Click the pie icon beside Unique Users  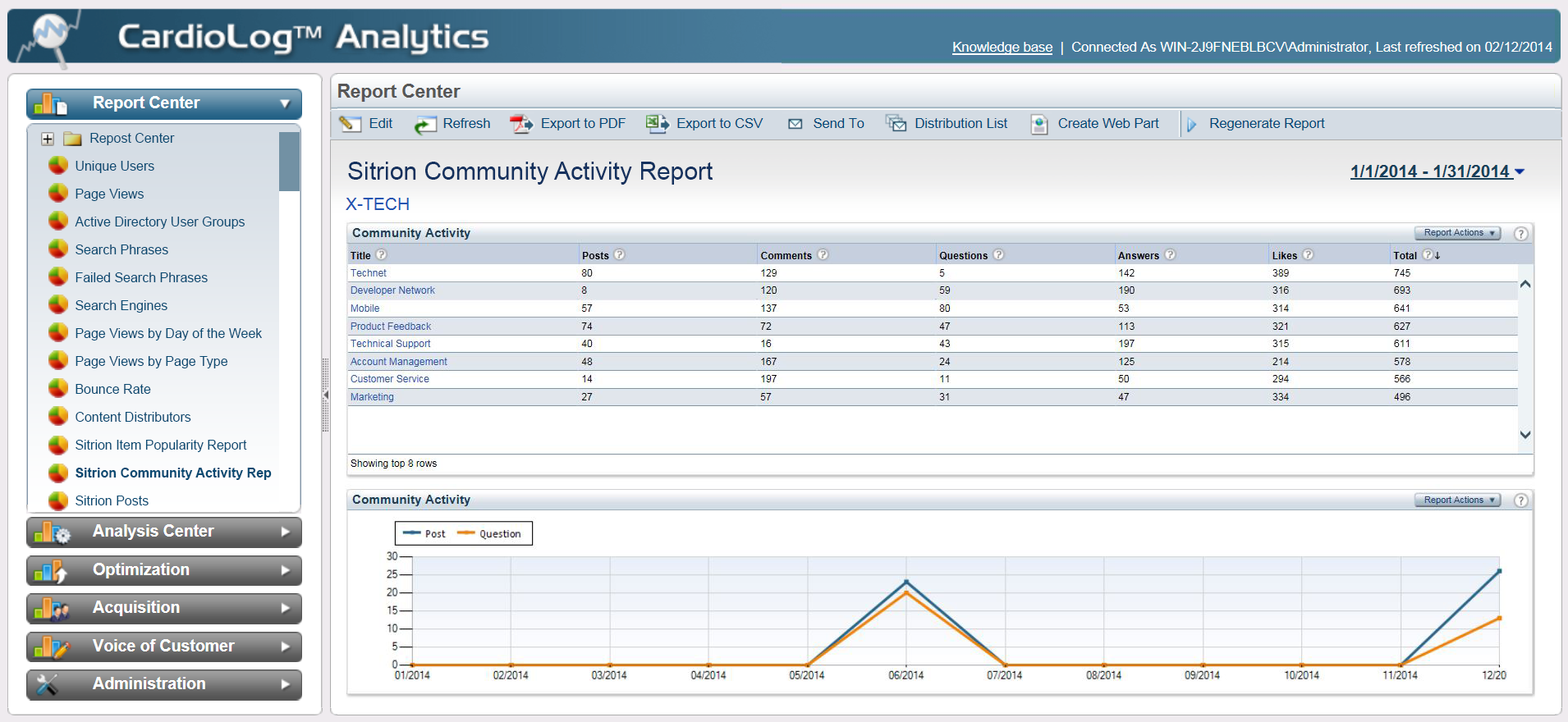[58, 166]
